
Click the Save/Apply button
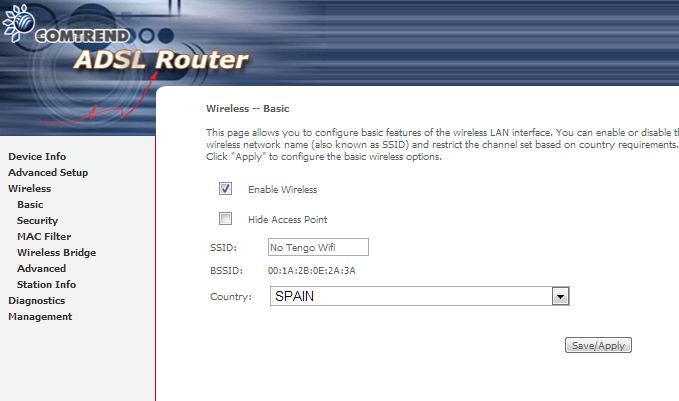coord(598,345)
